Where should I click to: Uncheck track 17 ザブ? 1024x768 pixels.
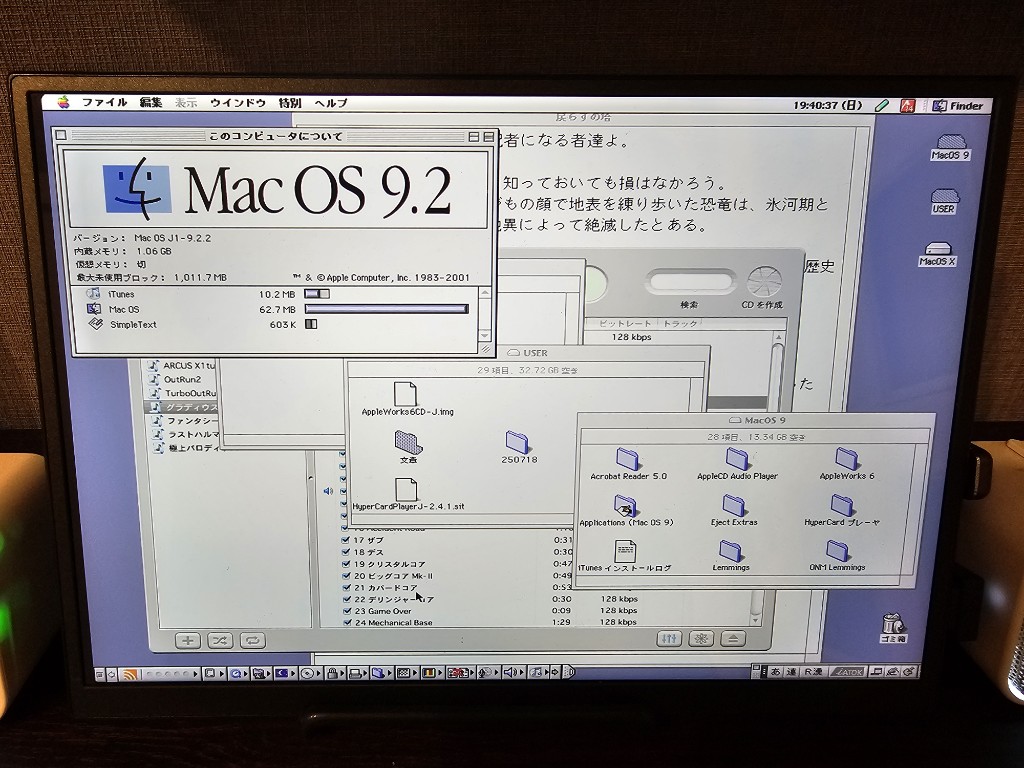346,540
